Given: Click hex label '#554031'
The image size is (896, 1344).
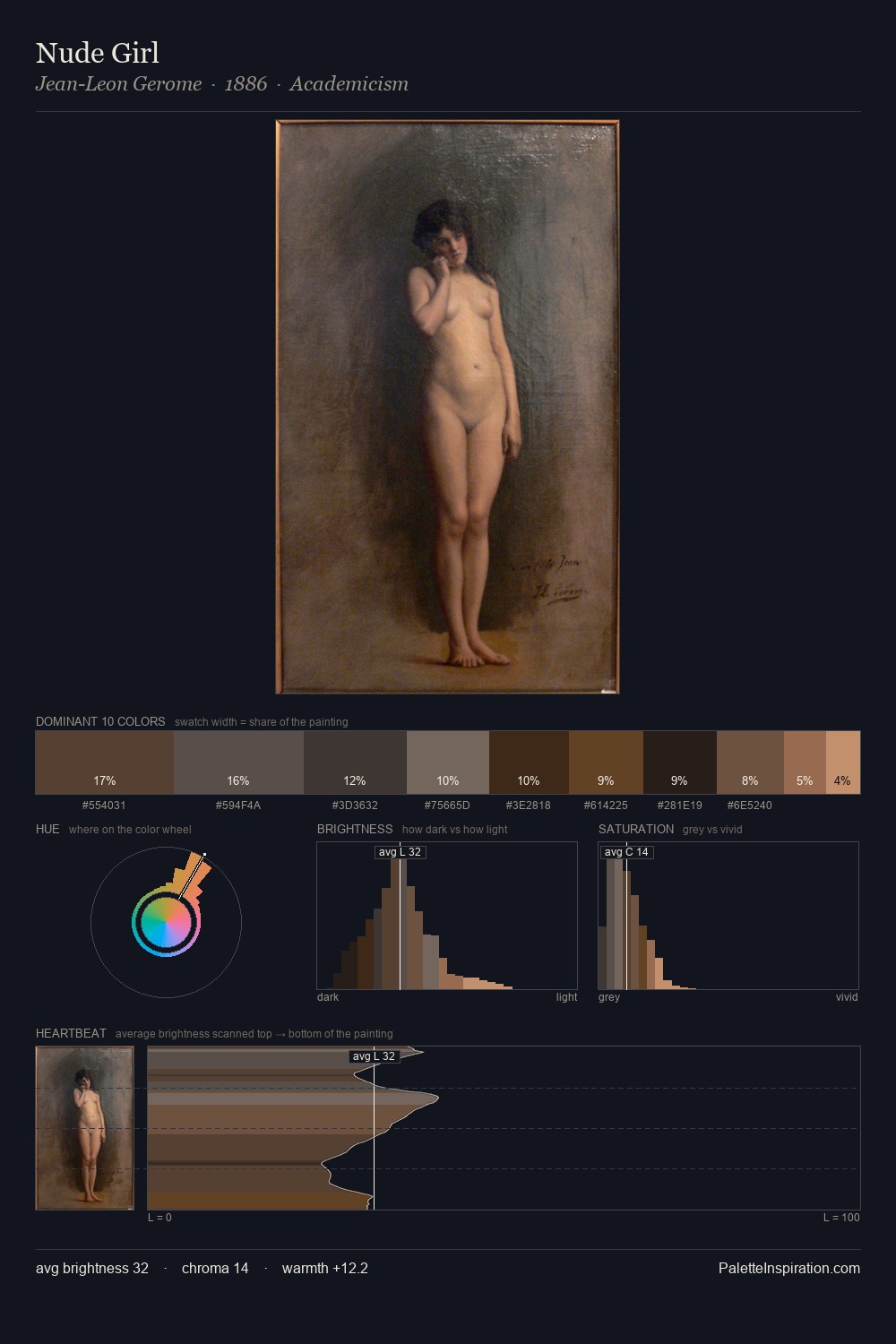Looking at the screenshot, I should pyautogui.click(x=104, y=806).
